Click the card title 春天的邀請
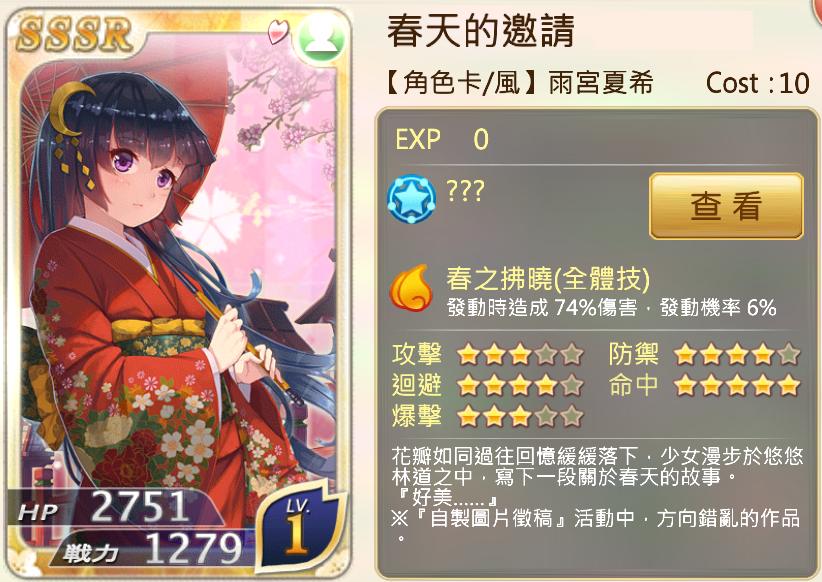Screen dimensions: 822x582 [x=481, y=31]
